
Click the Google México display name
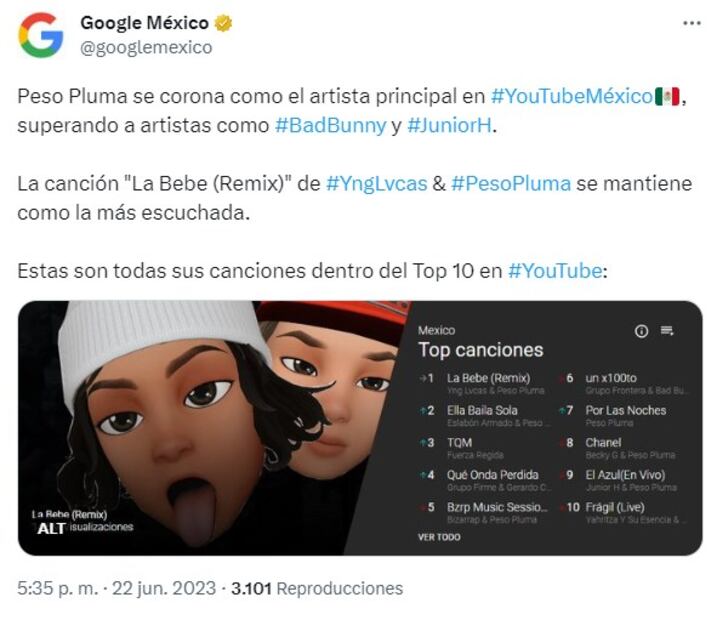(144, 23)
